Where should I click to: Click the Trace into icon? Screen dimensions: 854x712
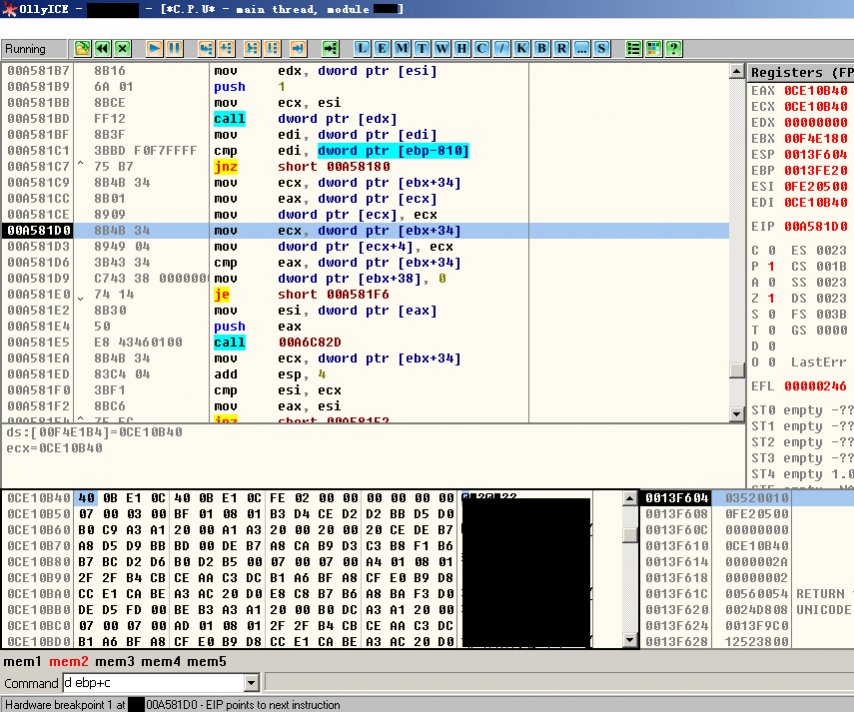pos(252,49)
